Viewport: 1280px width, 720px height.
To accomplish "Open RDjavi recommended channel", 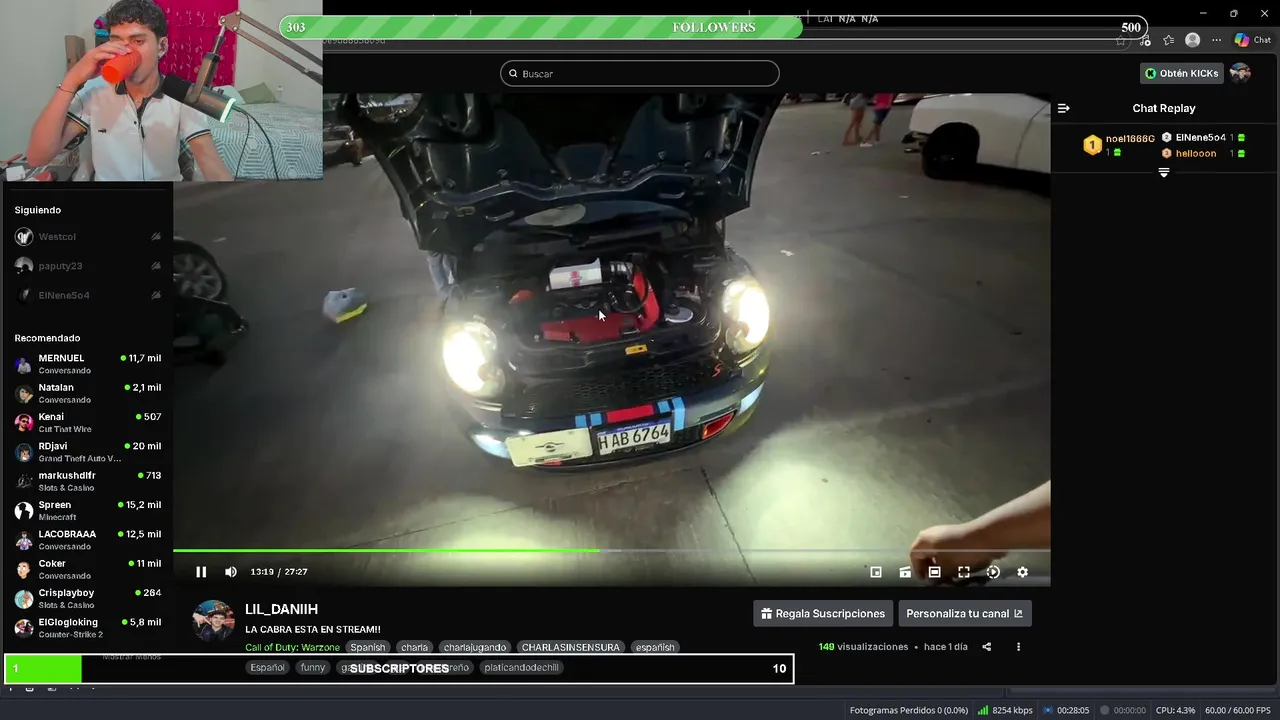I will point(87,452).
